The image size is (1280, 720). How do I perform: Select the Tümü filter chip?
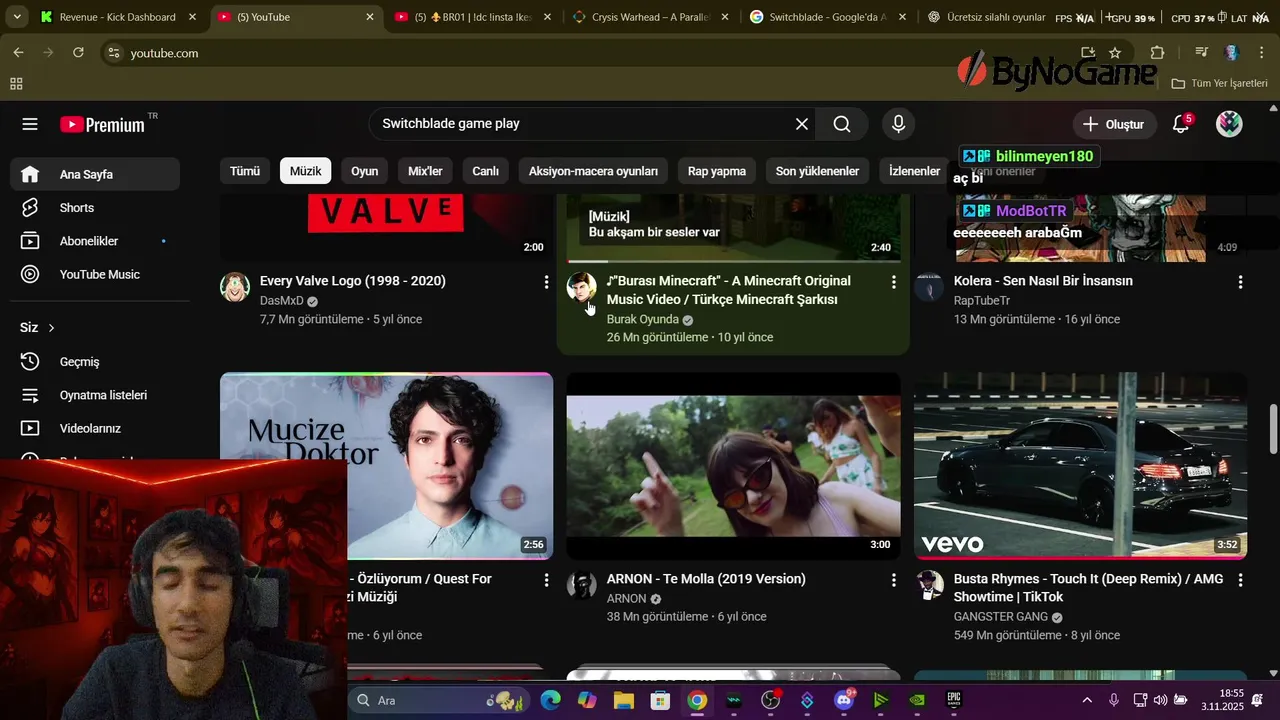tap(245, 171)
